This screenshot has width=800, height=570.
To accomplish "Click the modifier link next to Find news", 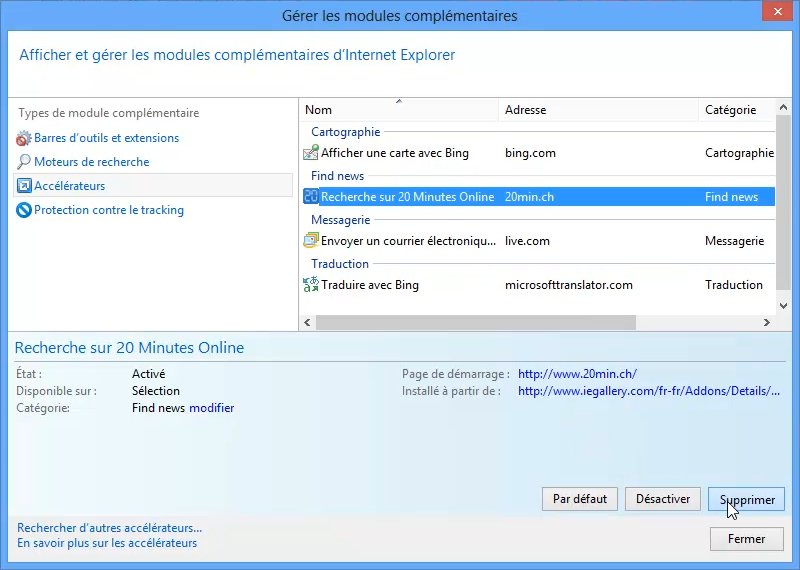I will (212, 408).
